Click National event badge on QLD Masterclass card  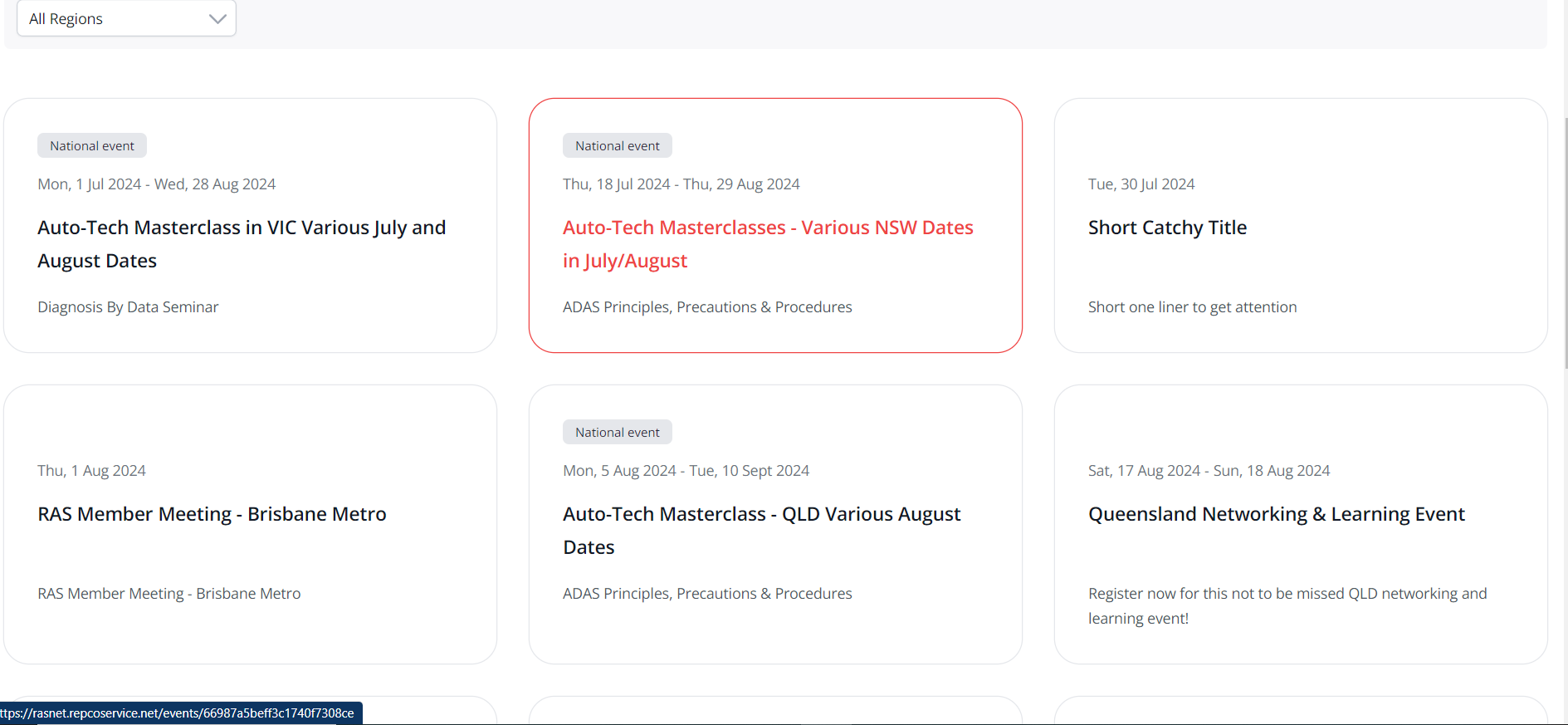coord(618,433)
